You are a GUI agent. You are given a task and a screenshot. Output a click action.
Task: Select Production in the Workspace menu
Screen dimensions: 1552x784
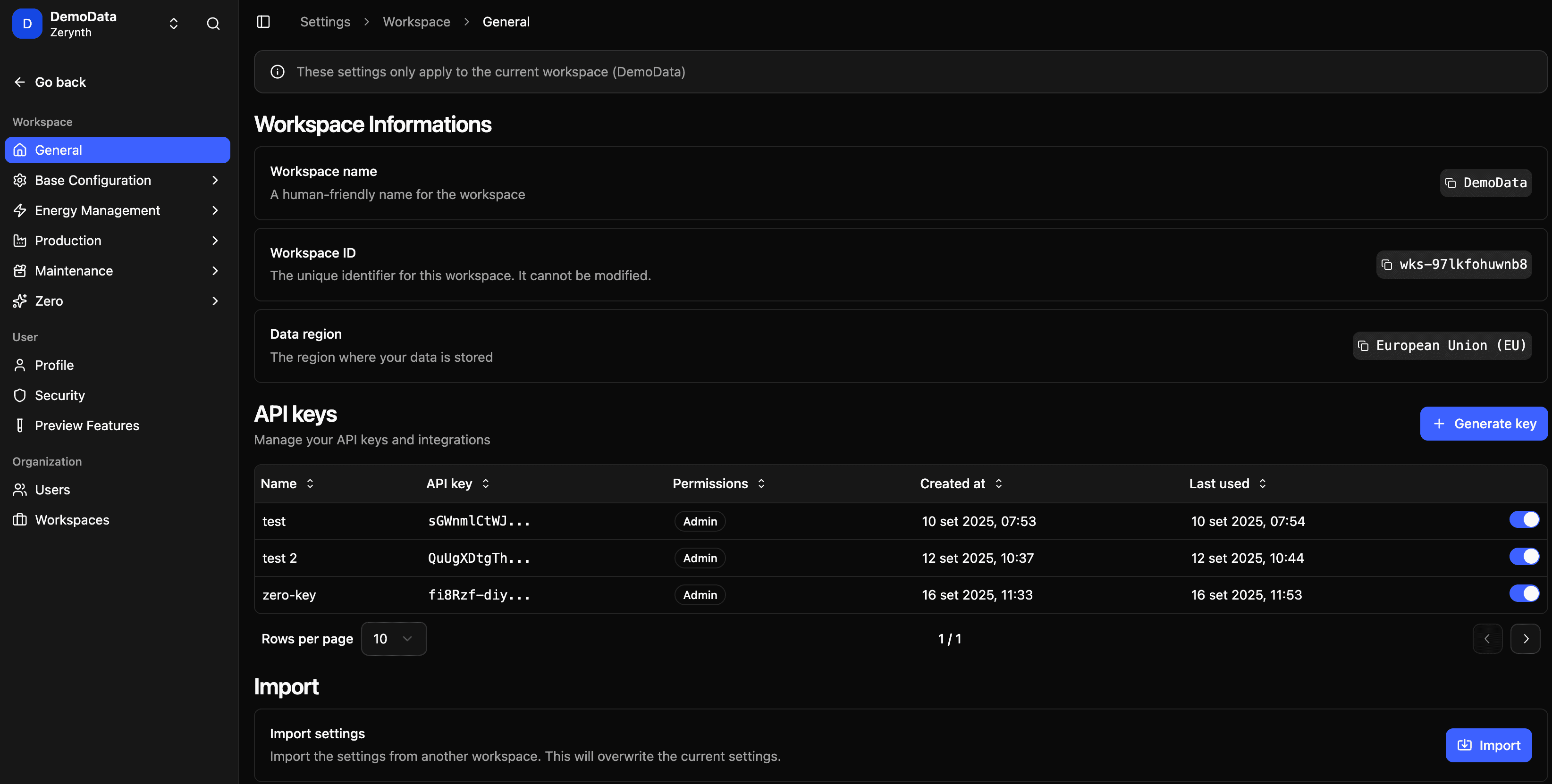pos(68,240)
